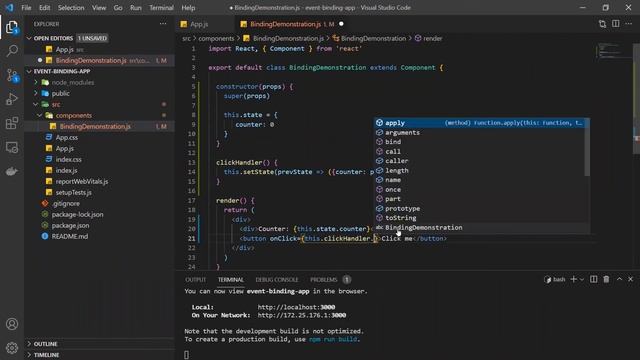Kill the terminal with trash icon

pos(607,279)
